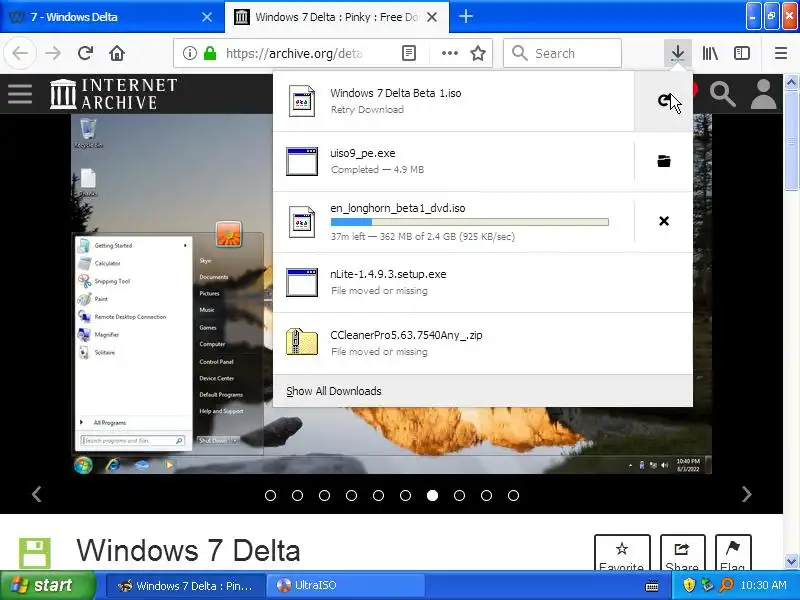
Task: Click the Internet Archive logo
Action: 114,93
